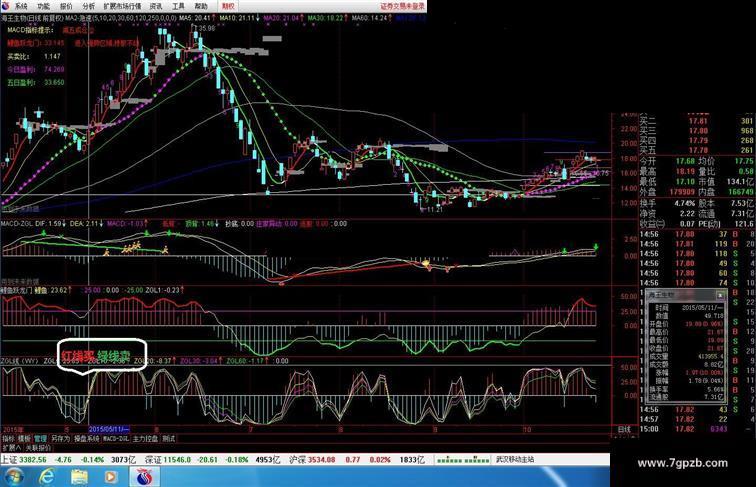Click the 沪深 index value 3534.08

coord(321,460)
